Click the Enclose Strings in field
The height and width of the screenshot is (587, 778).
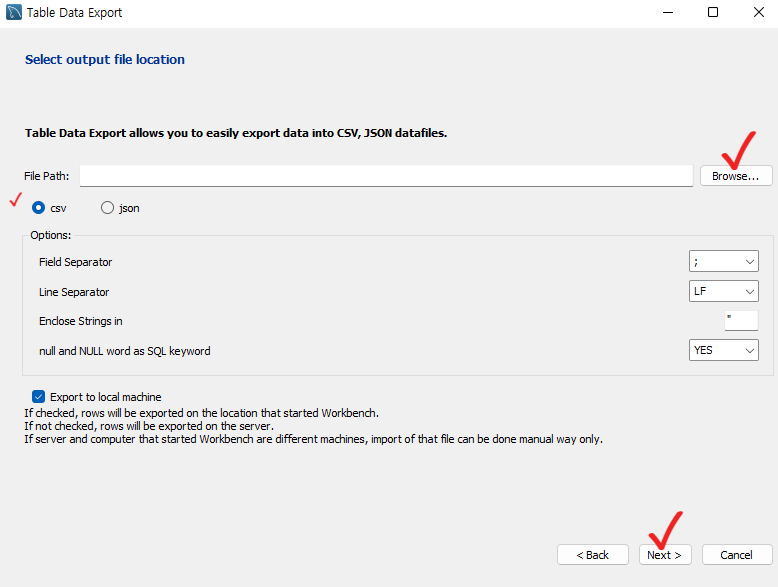[741, 321]
